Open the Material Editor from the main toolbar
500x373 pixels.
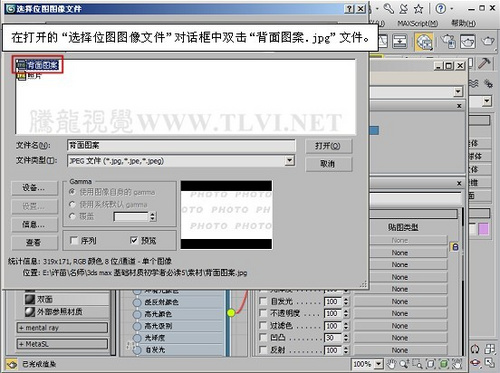(x=424, y=42)
